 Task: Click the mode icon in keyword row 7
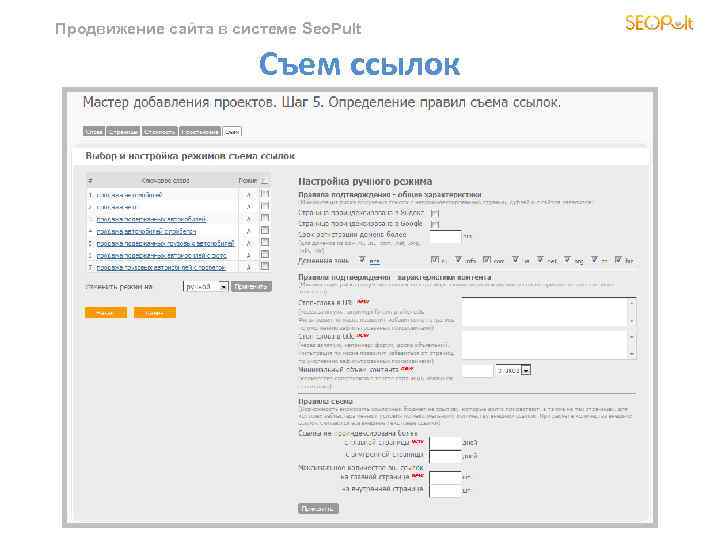249,267
